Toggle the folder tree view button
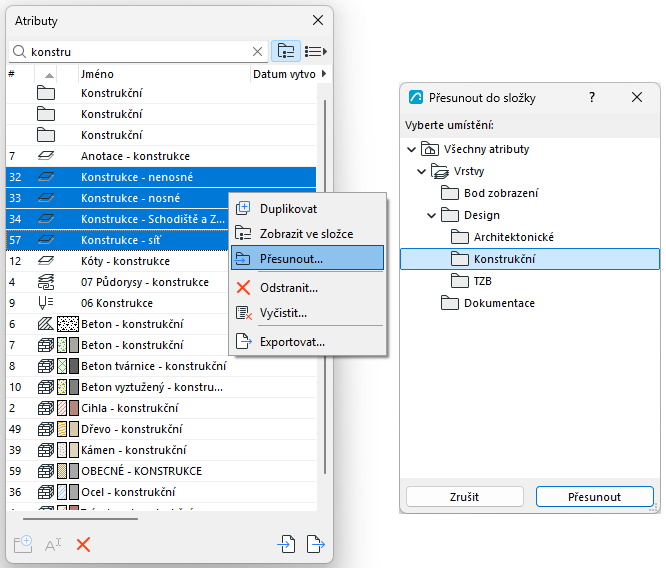666x568 pixels. pos(286,51)
